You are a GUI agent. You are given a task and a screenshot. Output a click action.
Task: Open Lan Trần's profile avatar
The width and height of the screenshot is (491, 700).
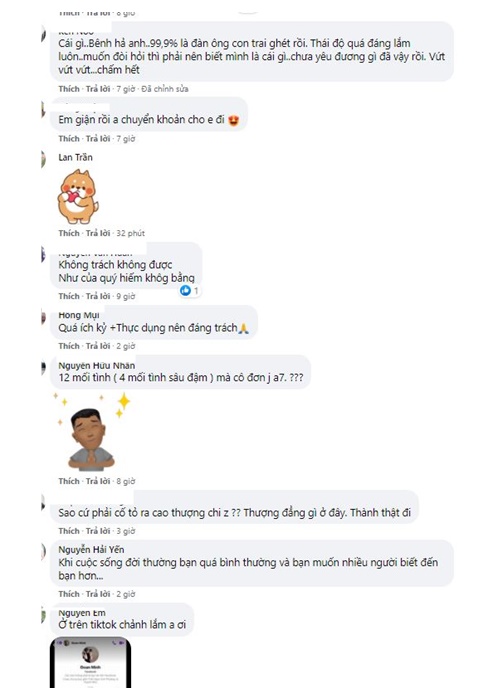tap(43, 159)
